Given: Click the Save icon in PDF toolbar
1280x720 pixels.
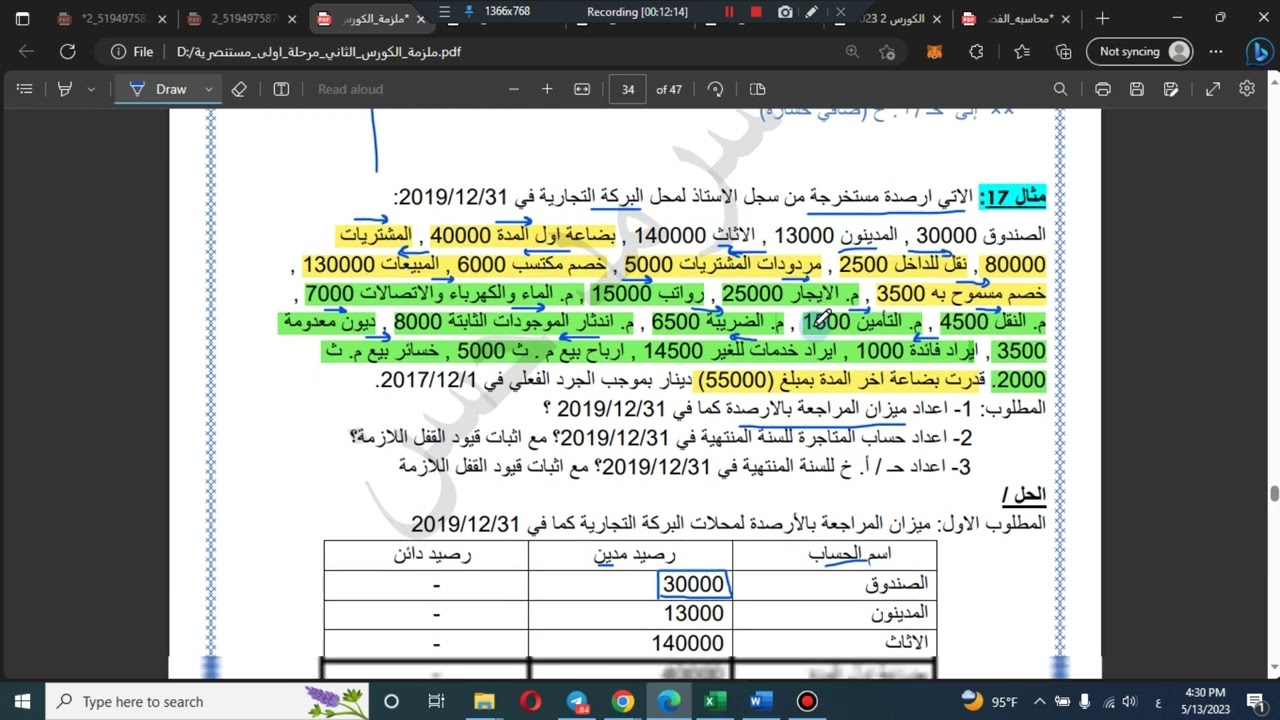Looking at the screenshot, I should [x=1137, y=89].
